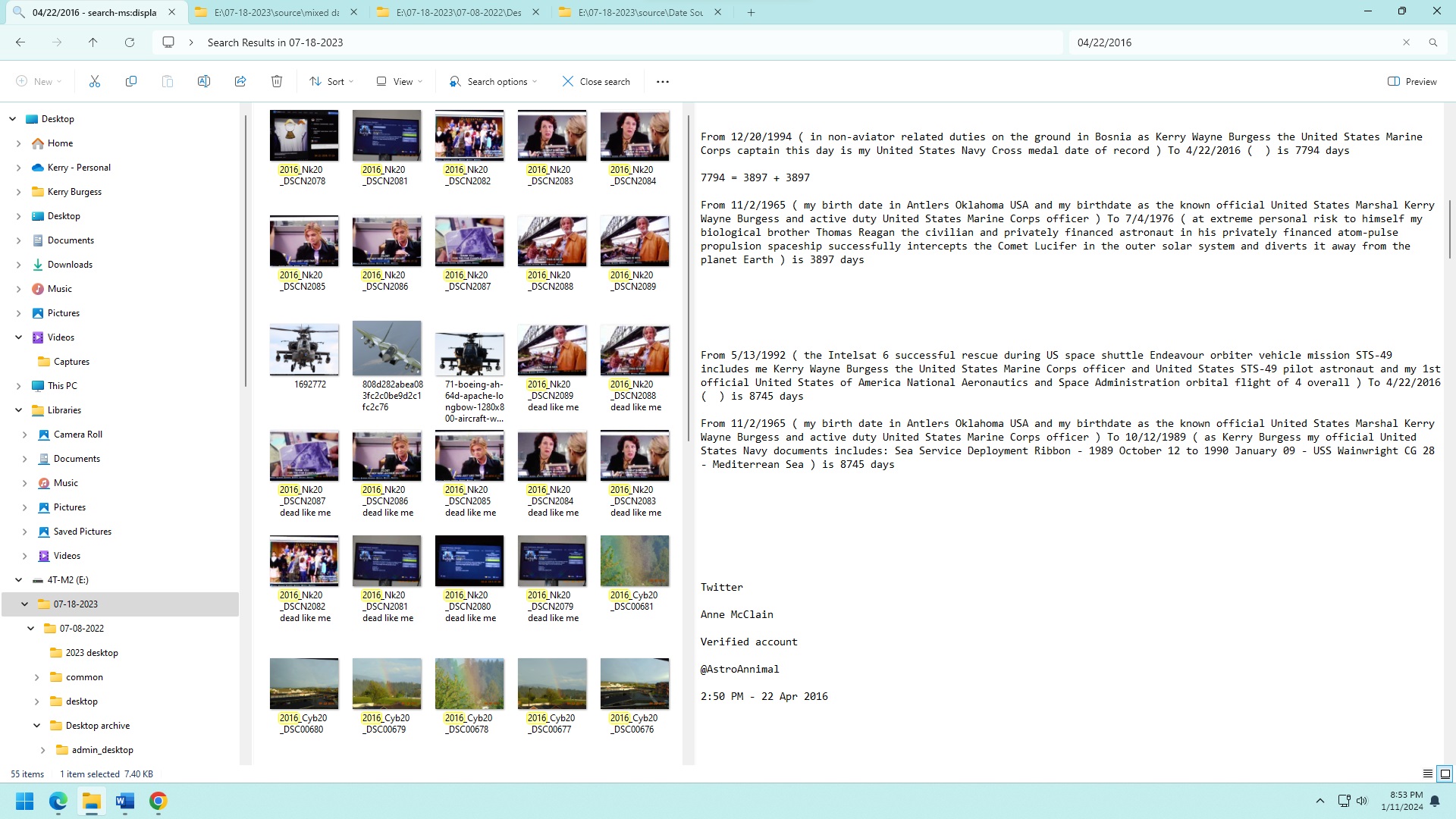Click the Delete trash icon
Screen dimensions: 1456x819
click(x=277, y=82)
